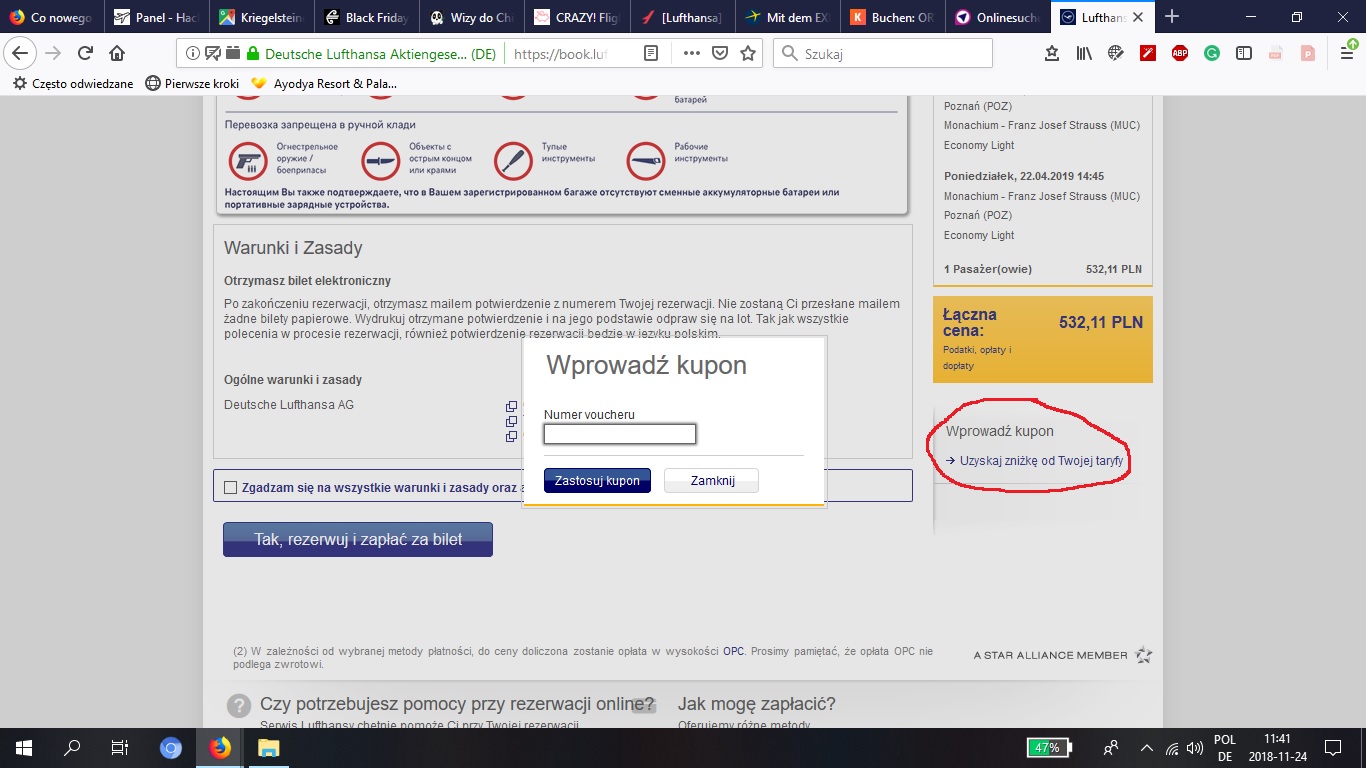Switch to the 'Wizy do Ch' tab
The image size is (1366, 768).
tap(472, 17)
